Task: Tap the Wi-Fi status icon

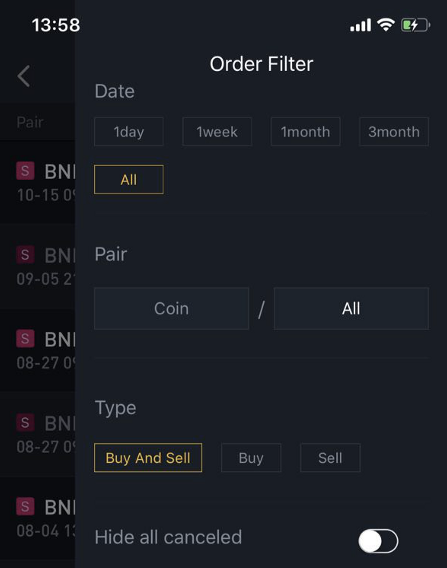Action: tap(386, 25)
